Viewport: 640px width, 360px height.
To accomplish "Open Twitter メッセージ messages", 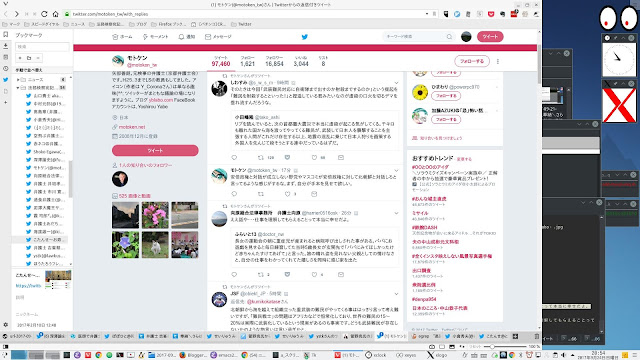I will pos(218,37).
